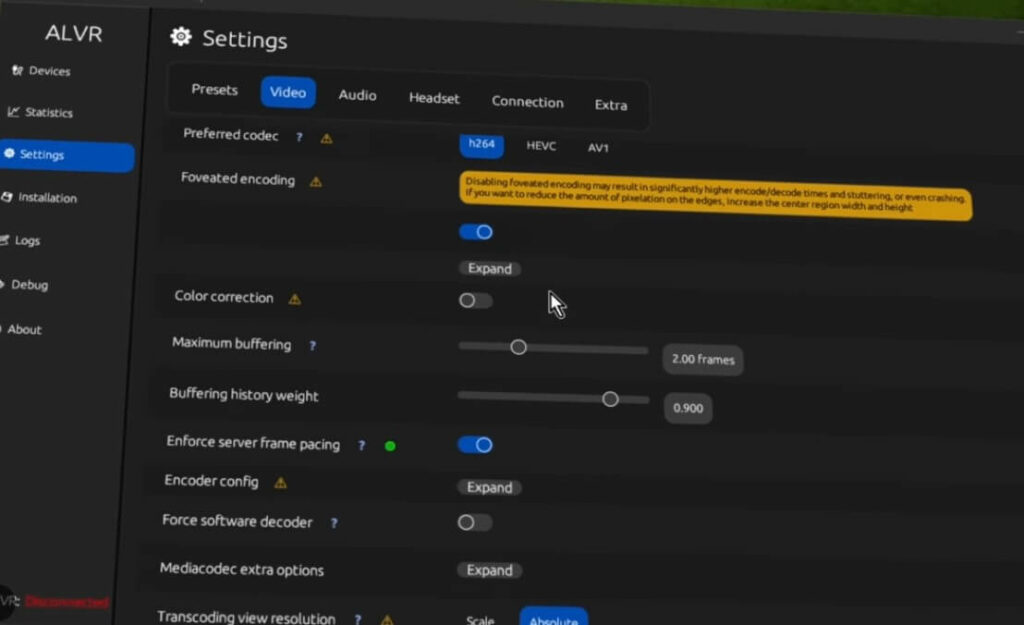The width and height of the screenshot is (1024, 625).
Task: Click the Maximum buffering frames value field
Action: point(702,359)
